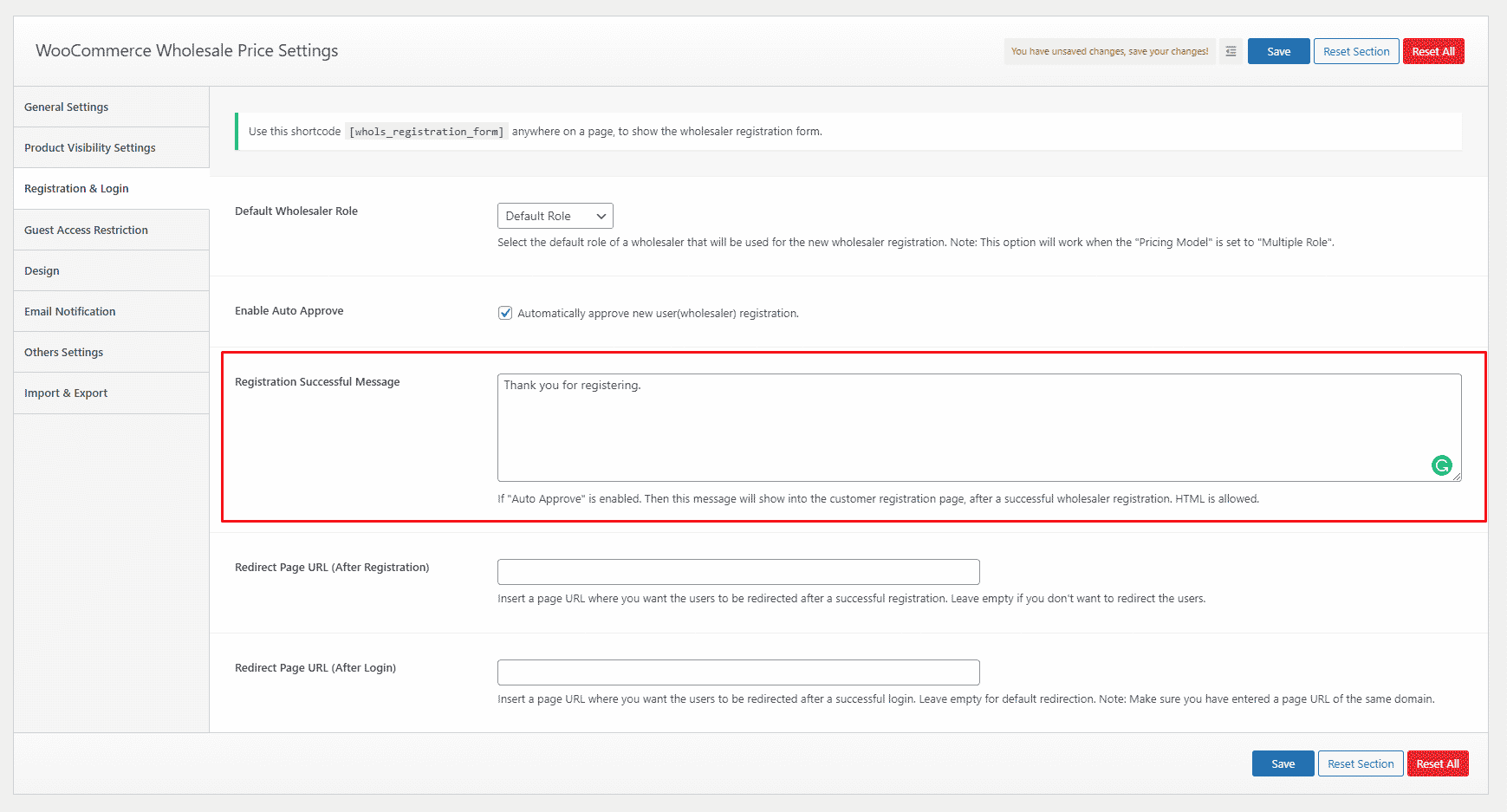This screenshot has width=1507, height=812.
Task: Open the Product Visibility Settings section
Action: point(89,147)
